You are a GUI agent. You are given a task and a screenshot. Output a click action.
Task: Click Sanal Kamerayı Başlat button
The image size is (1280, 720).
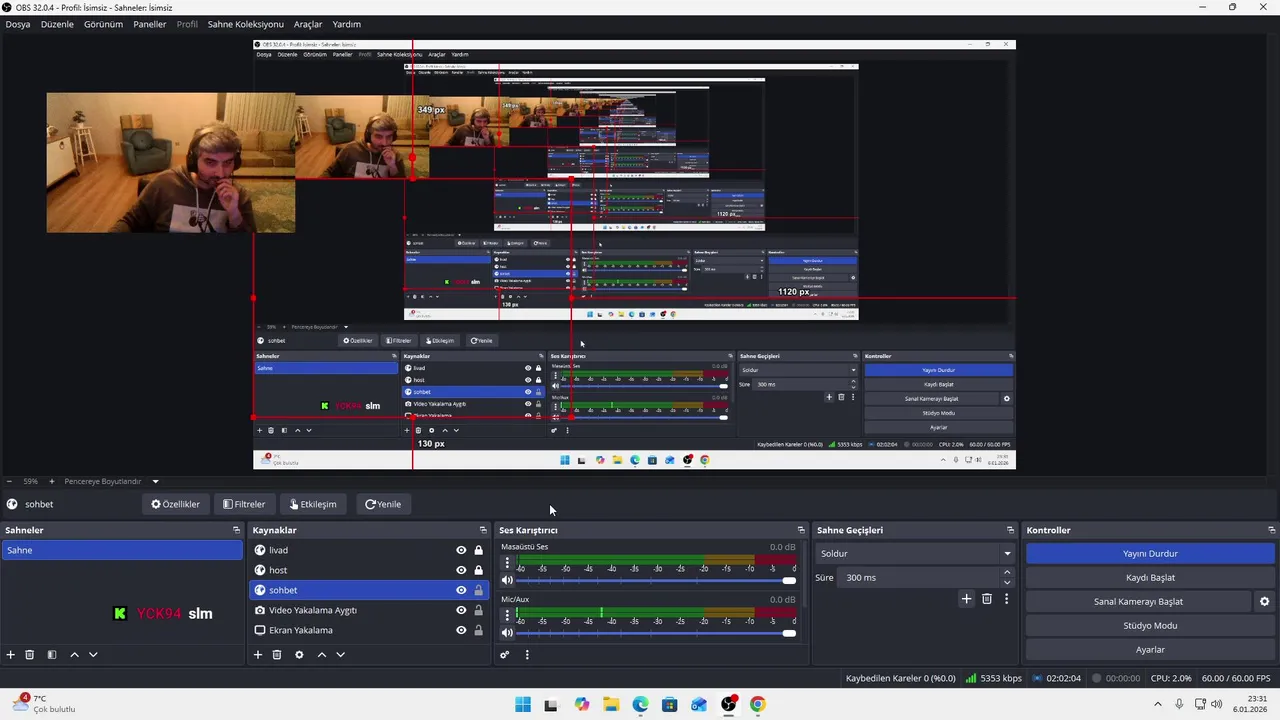[1138, 602]
